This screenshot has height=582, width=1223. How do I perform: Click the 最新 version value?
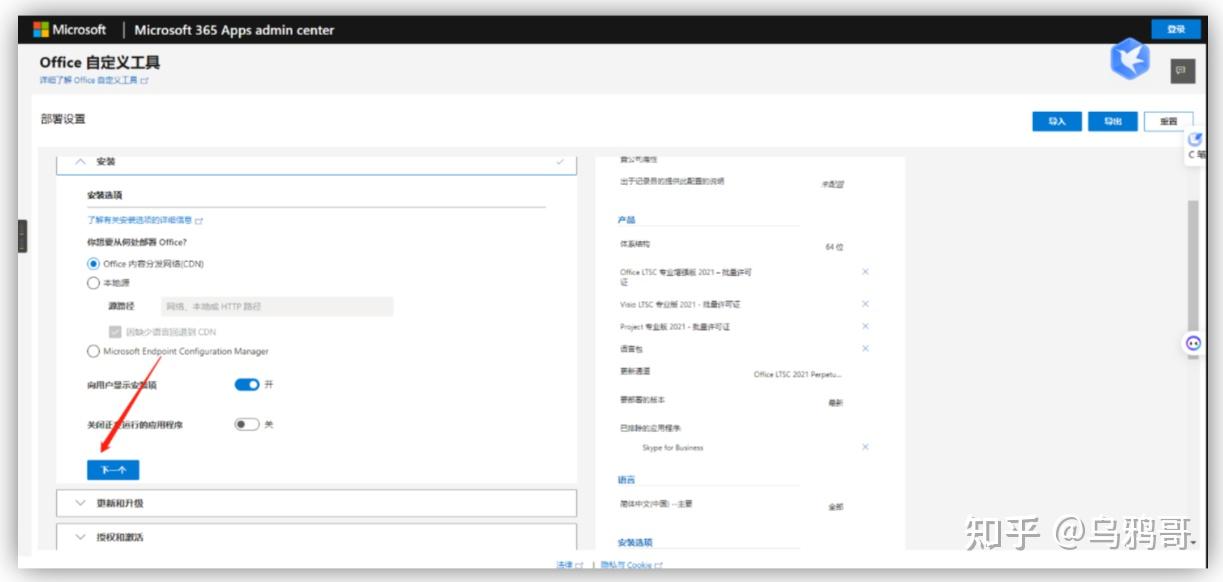pyautogui.click(x=836, y=403)
